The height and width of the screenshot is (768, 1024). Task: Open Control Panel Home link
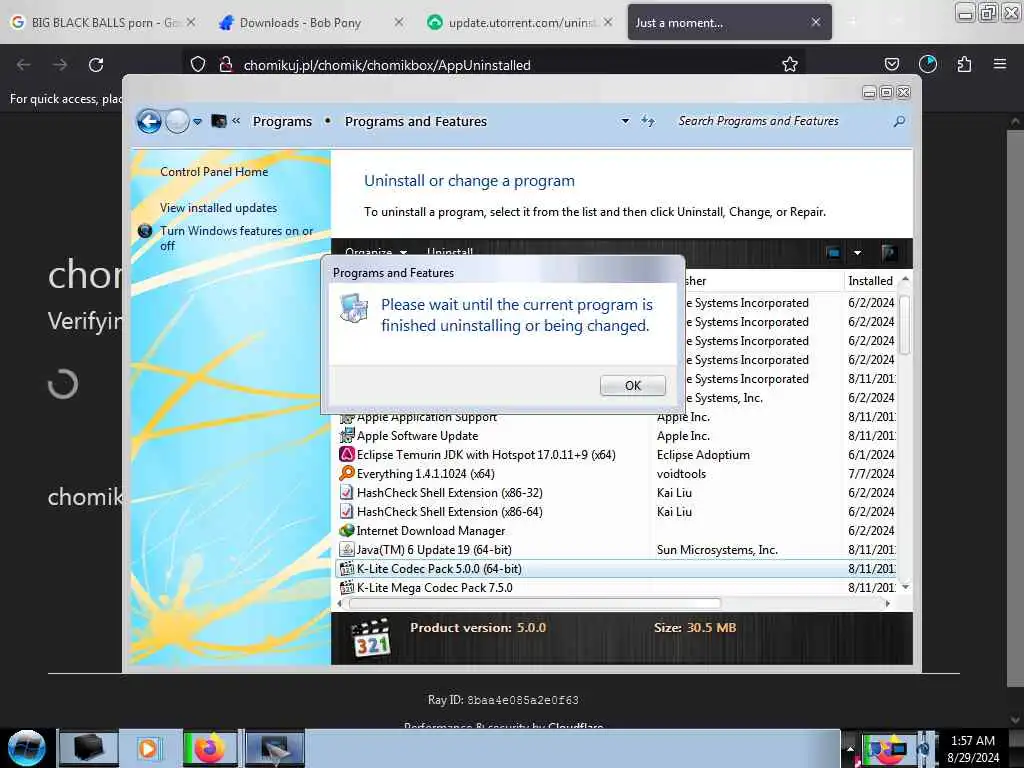pos(214,172)
